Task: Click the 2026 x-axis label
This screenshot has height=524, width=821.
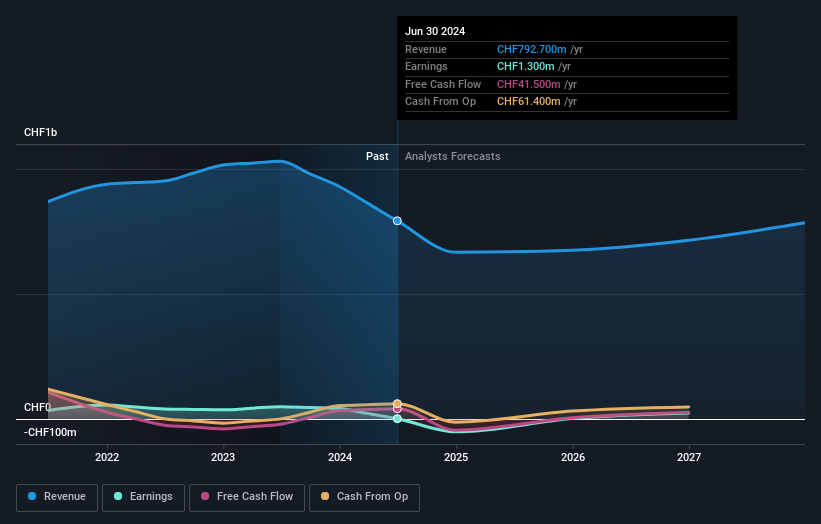Action: (573, 457)
